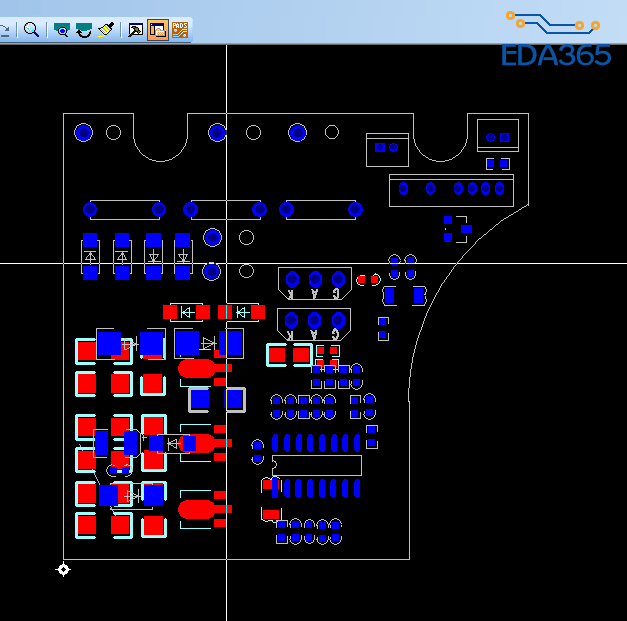Select the lower K A G three-pin component
The image size is (627, 621).
tap(314, 324)
